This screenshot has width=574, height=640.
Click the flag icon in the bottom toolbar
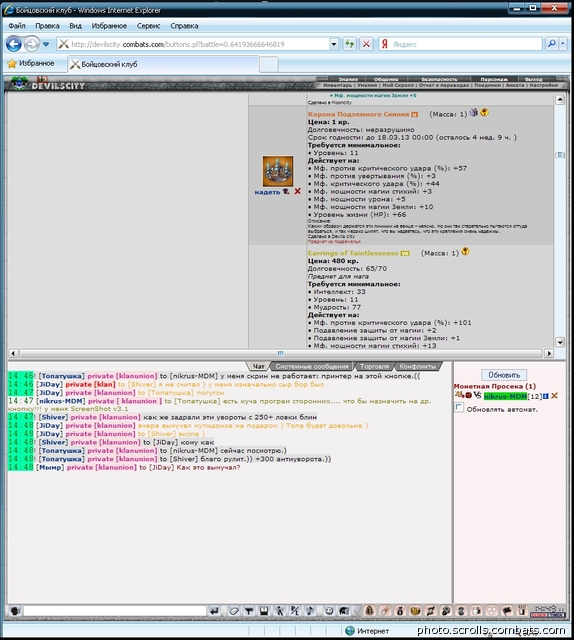507,611
